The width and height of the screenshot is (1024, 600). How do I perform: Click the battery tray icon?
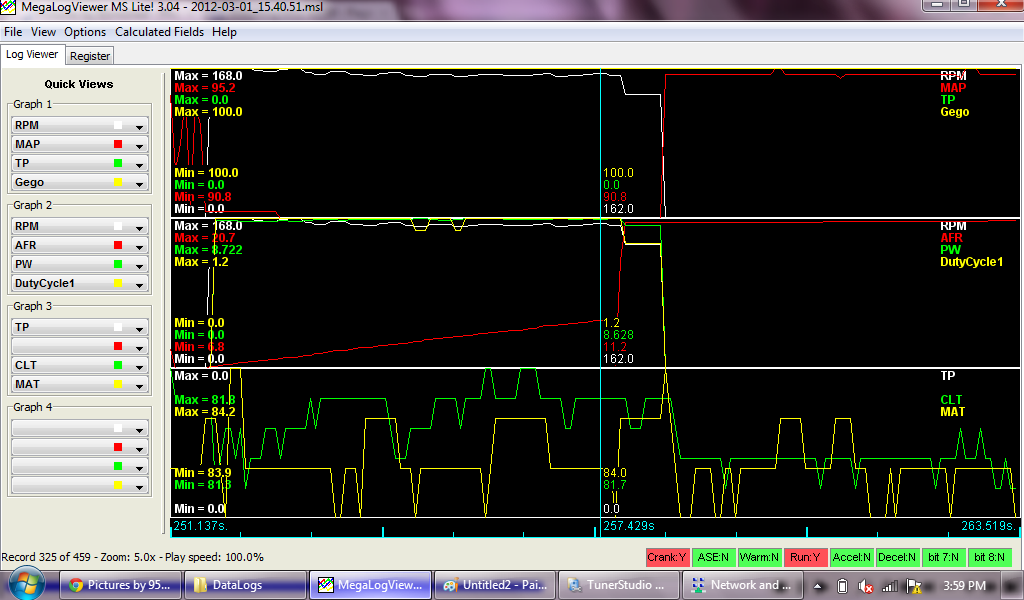coord(842,586)
